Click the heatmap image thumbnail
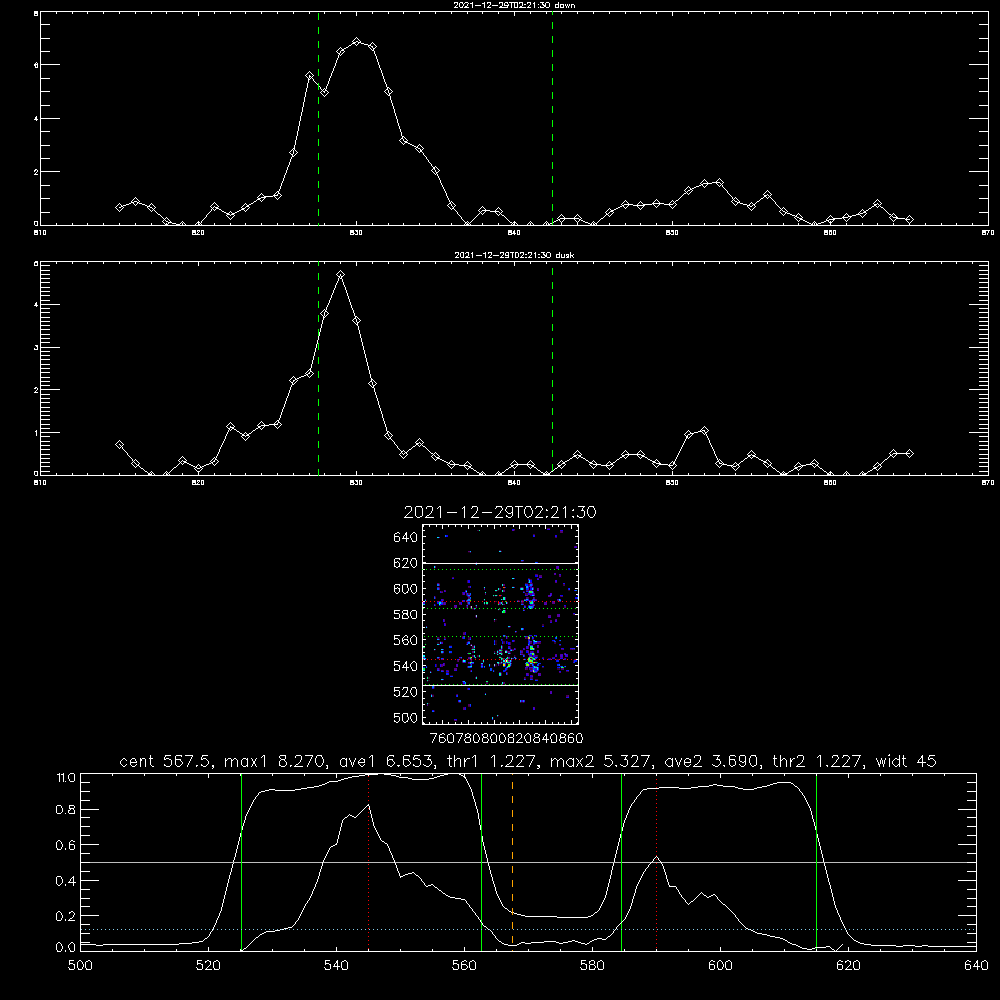This screenshot has height=1000, width=1000. coord(500,624)
